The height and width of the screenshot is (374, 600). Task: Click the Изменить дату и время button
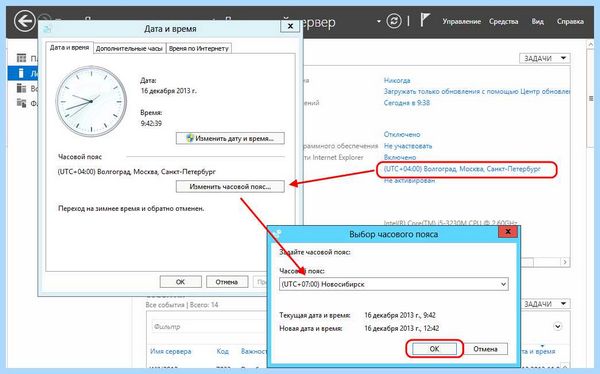tap(230, 138)
